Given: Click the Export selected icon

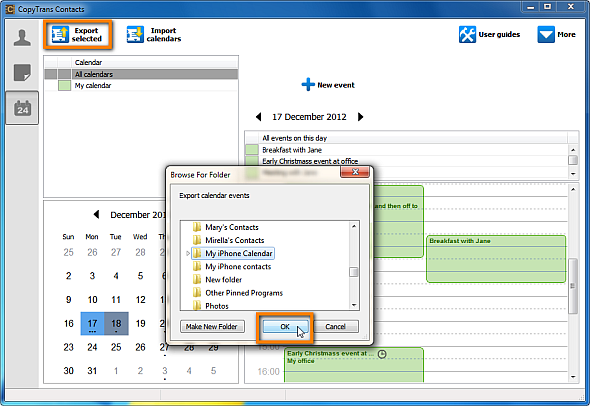Looking at the screenshot, I should coord(60,35).
